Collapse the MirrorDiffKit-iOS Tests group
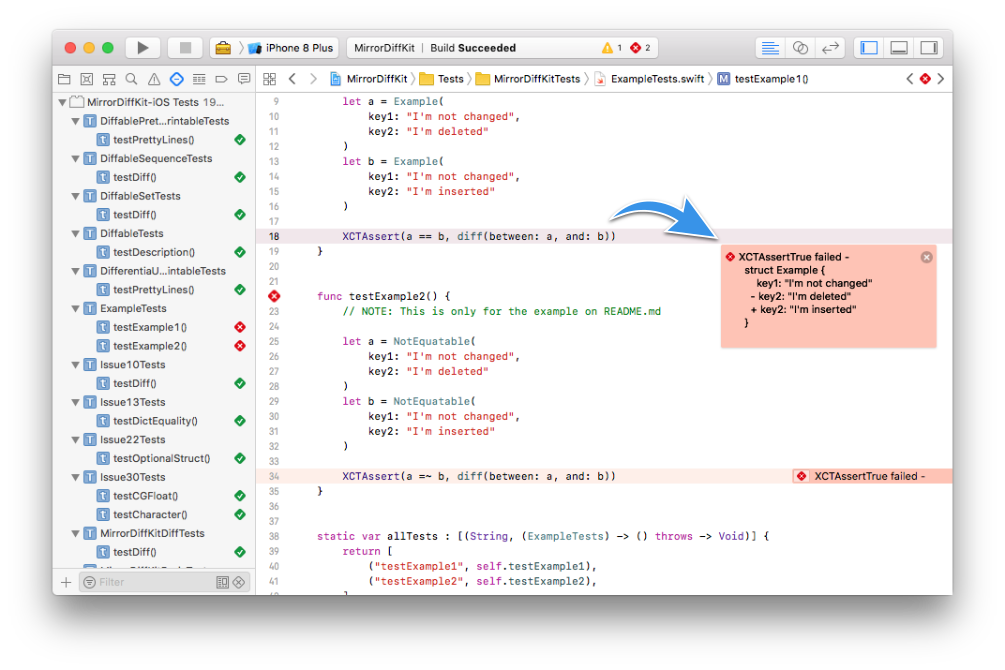This screenshot has height=670, width=1005. (62, 102)
